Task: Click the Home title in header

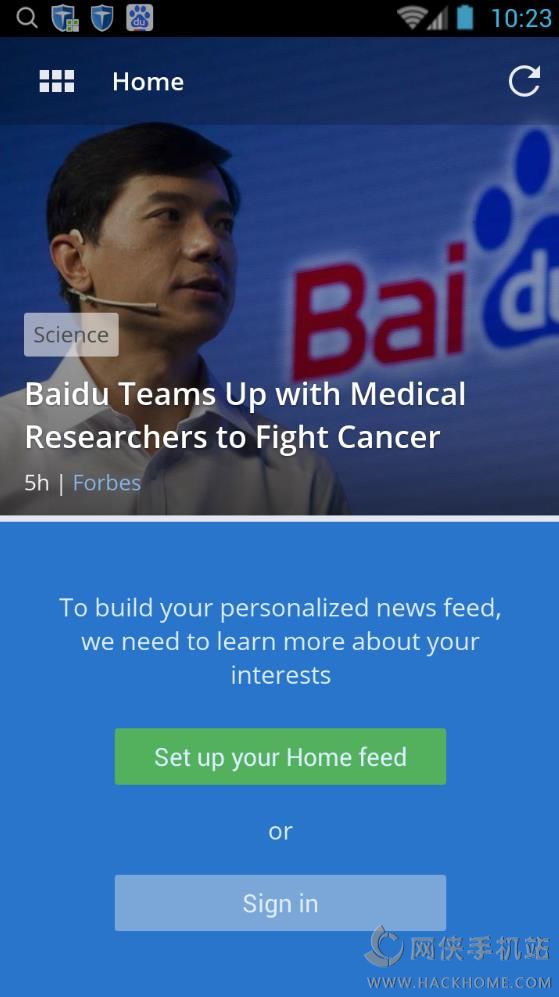Action: tap(148, 81)
